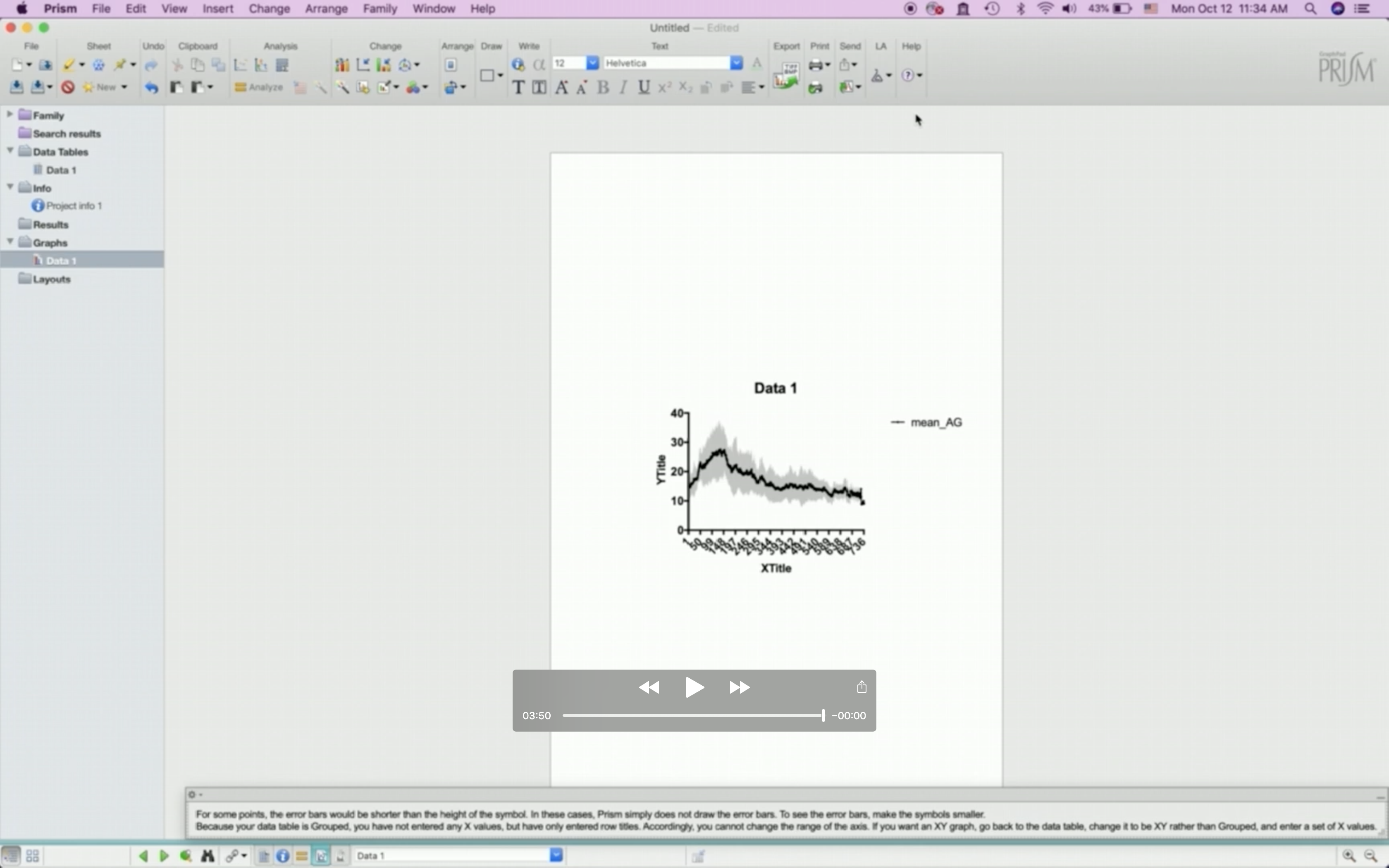
Task: Open the font name Helvetica dropdown
Action: 736,63
